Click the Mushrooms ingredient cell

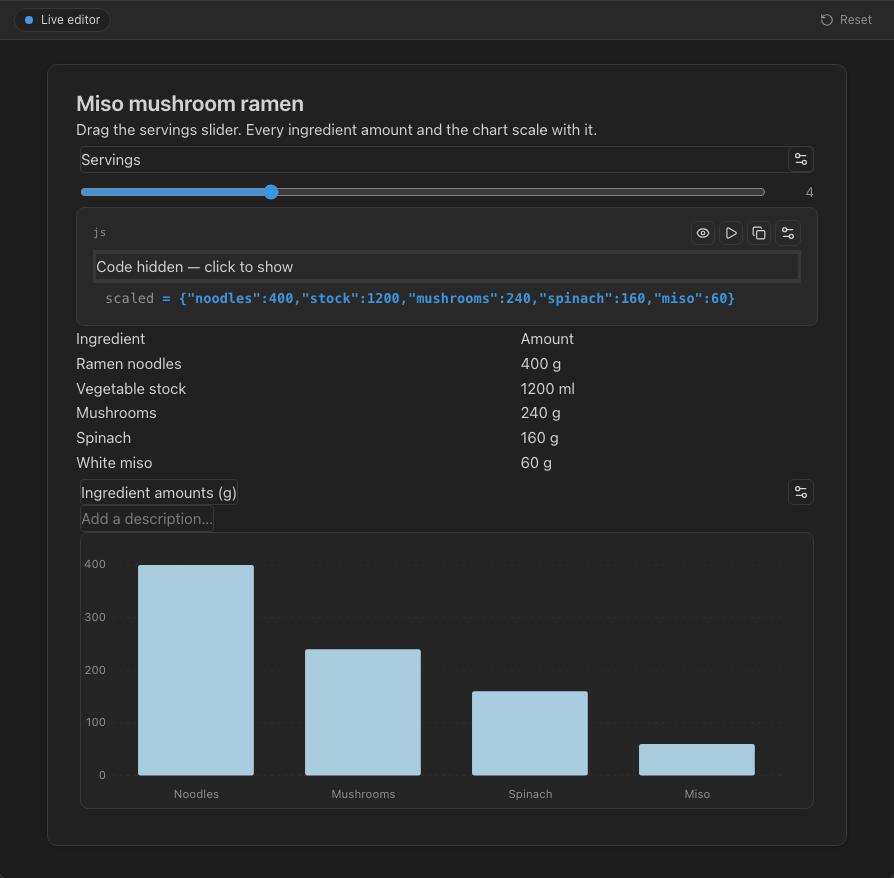[x=116, y=413]
